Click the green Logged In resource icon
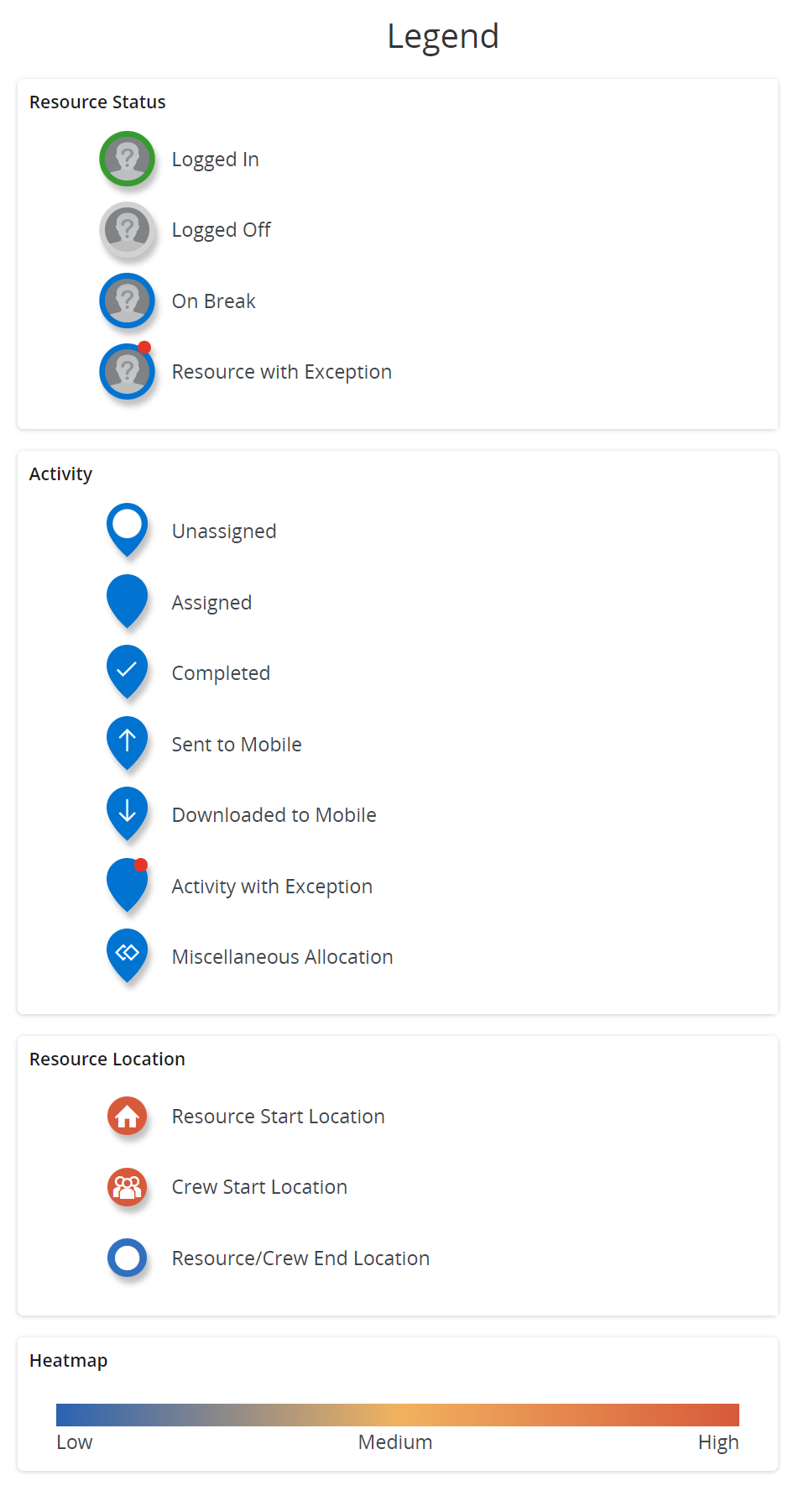 point(127,159)
